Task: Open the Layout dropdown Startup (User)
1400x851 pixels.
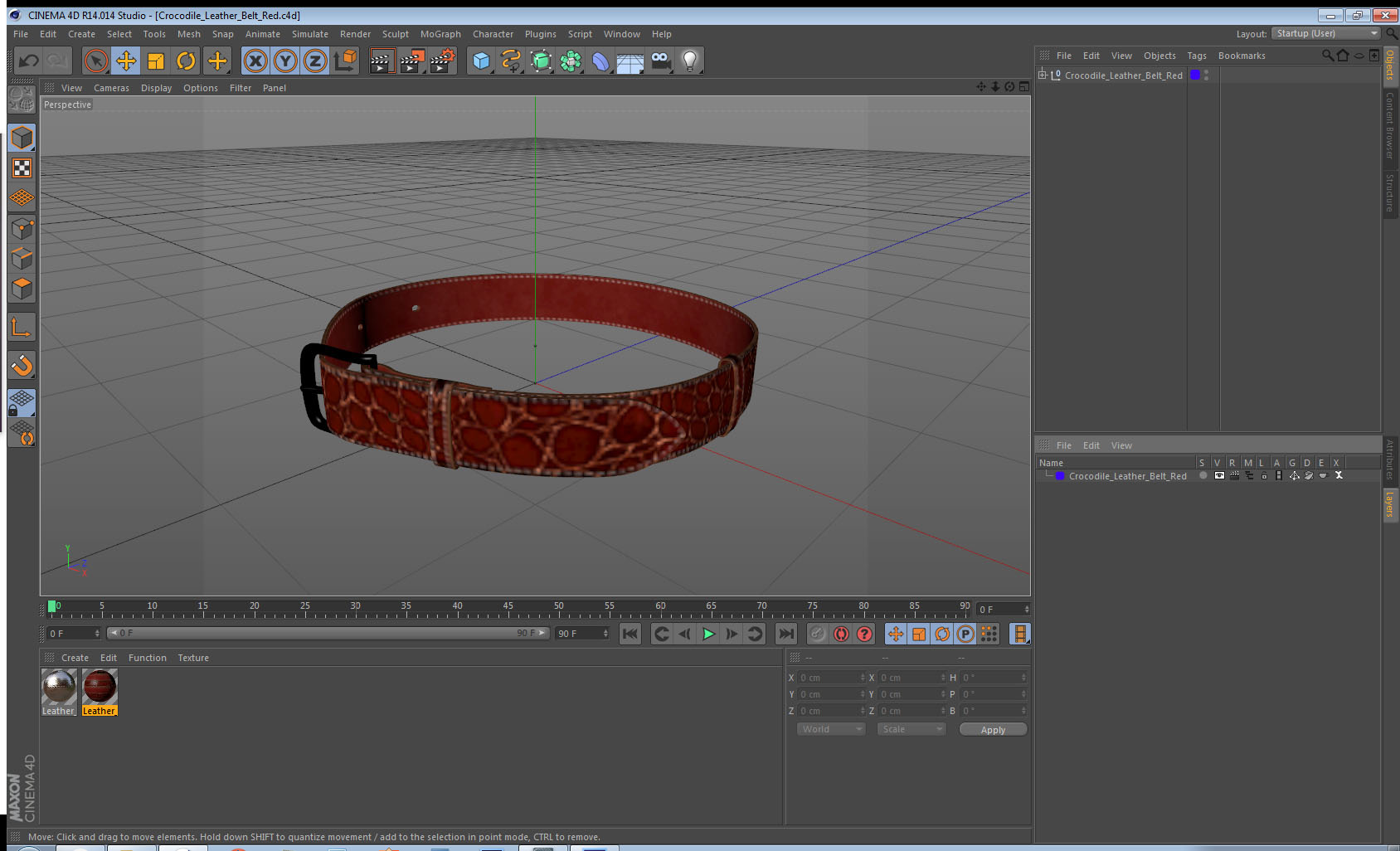Action: coord(1326,33)
